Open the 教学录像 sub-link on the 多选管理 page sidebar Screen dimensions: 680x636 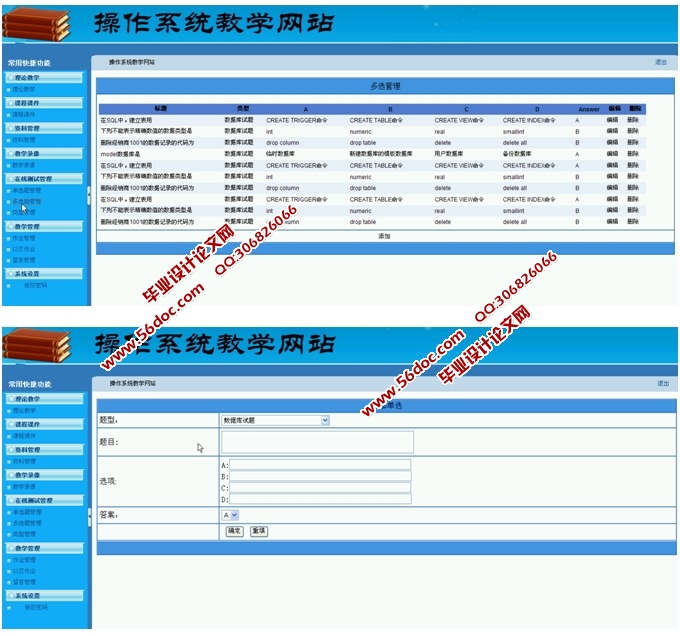[x=24, y=165]
